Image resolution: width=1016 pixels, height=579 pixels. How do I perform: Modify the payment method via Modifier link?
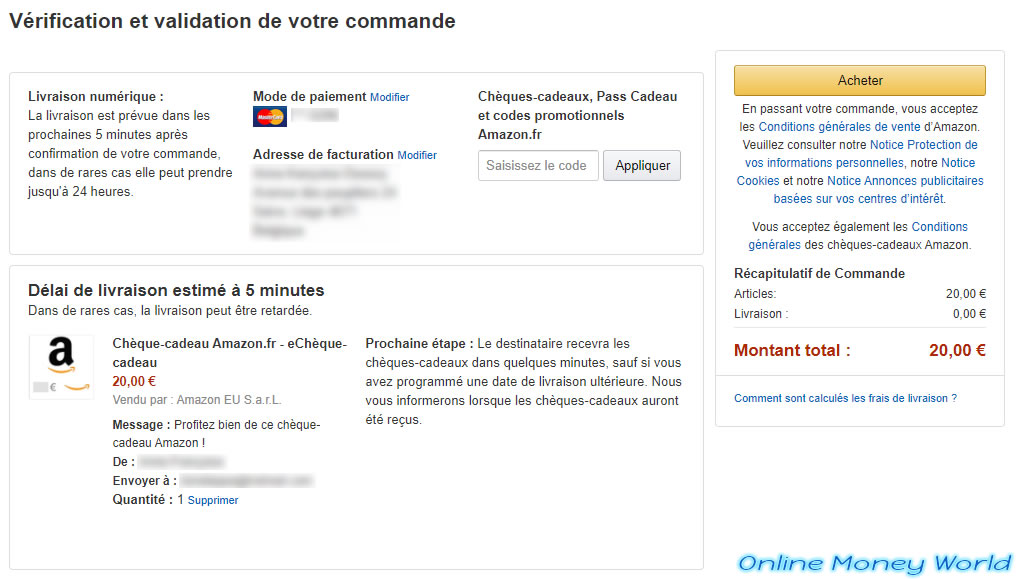coord(389,97)
